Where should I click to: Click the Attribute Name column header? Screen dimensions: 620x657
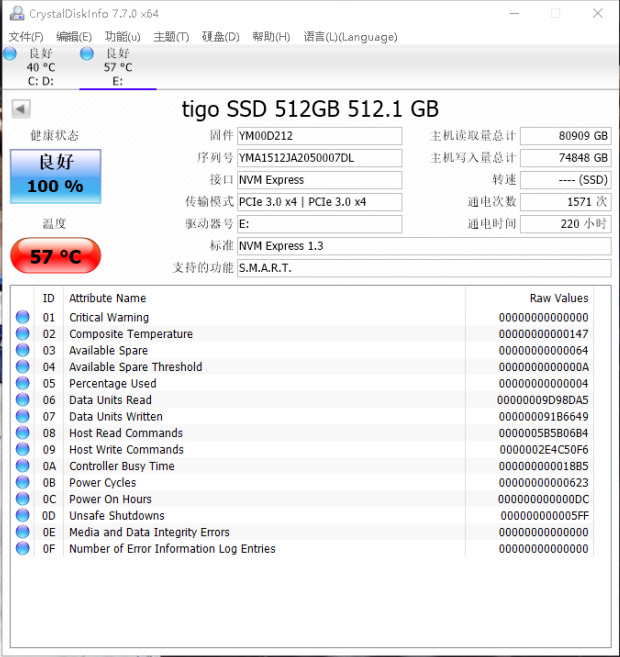264,298
